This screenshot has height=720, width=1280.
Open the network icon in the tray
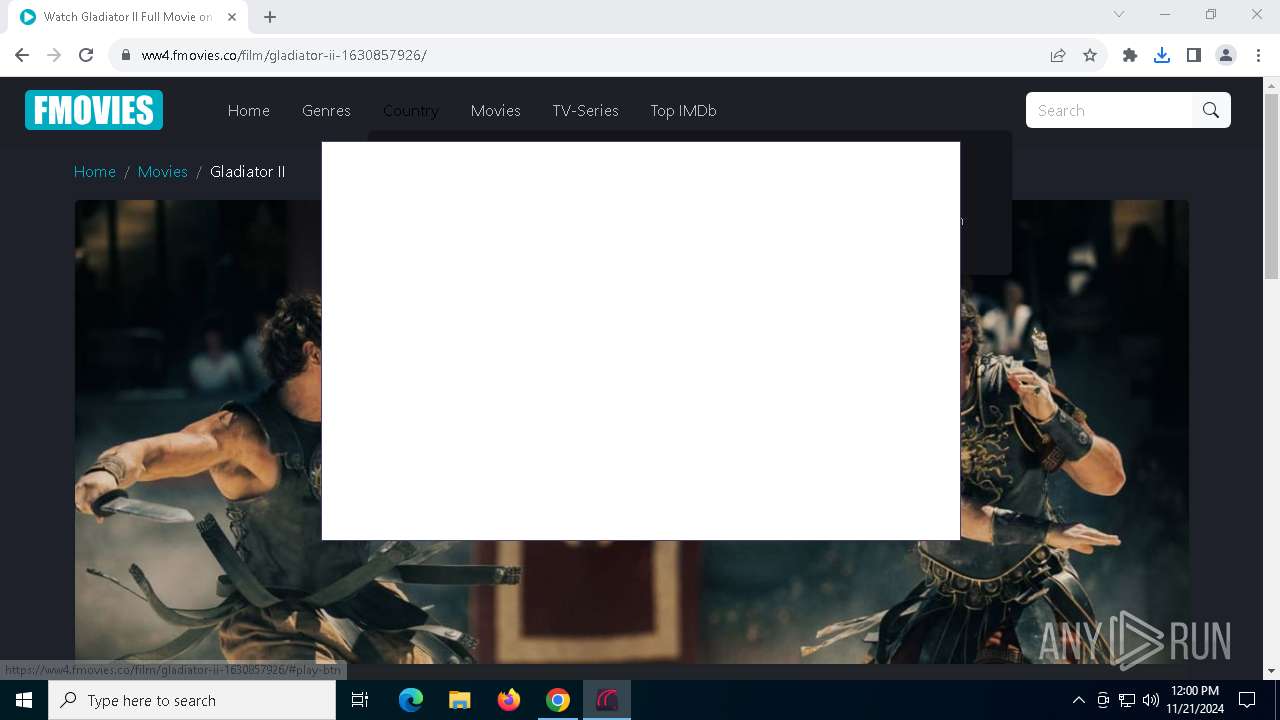pyautogui.click(x=1127, y=700)
